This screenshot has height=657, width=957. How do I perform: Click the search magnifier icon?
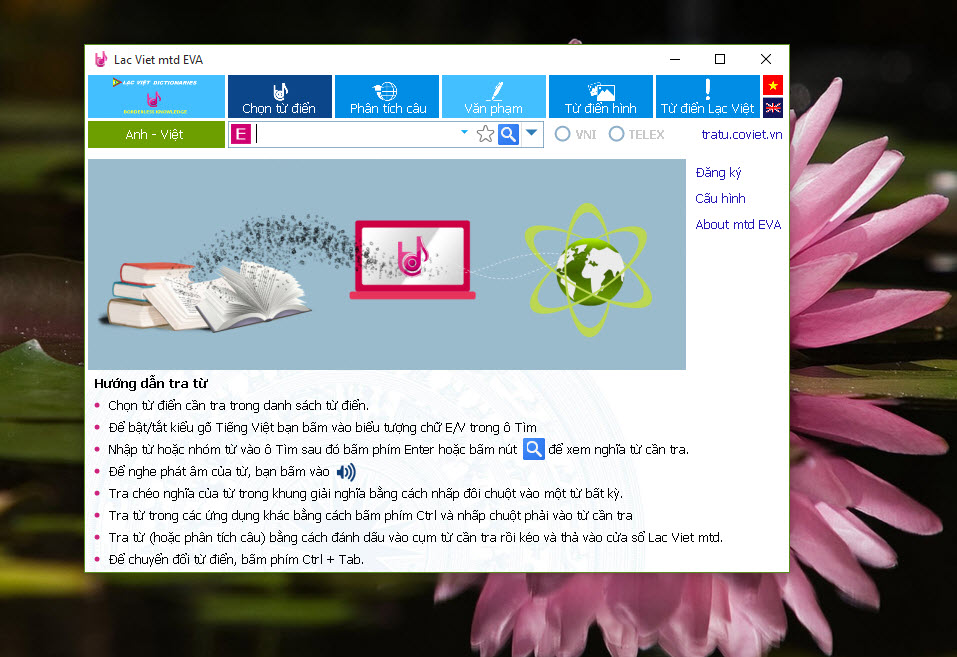coord(508,133)
